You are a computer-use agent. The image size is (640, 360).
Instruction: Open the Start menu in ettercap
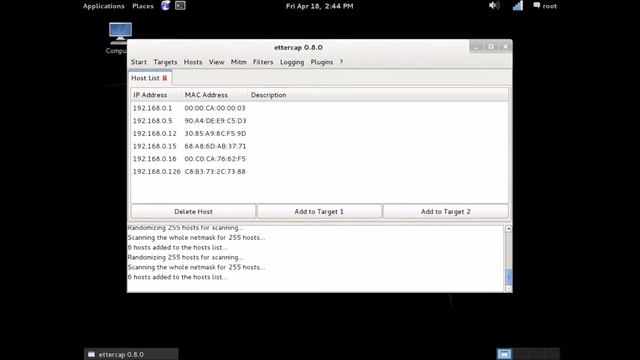click(x=139, y=62)
